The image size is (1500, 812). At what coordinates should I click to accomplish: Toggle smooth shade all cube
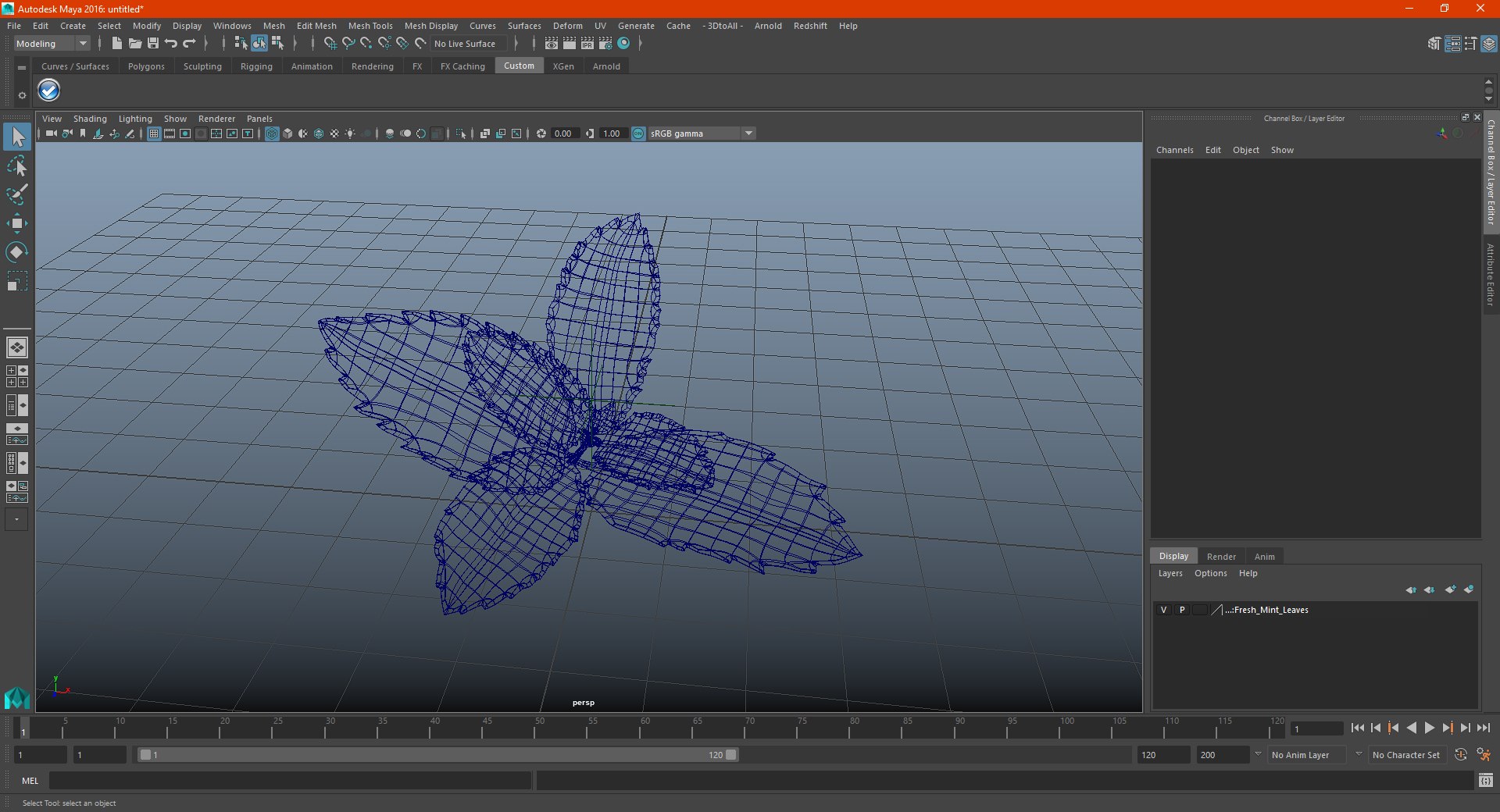click(x=287, y=134)
